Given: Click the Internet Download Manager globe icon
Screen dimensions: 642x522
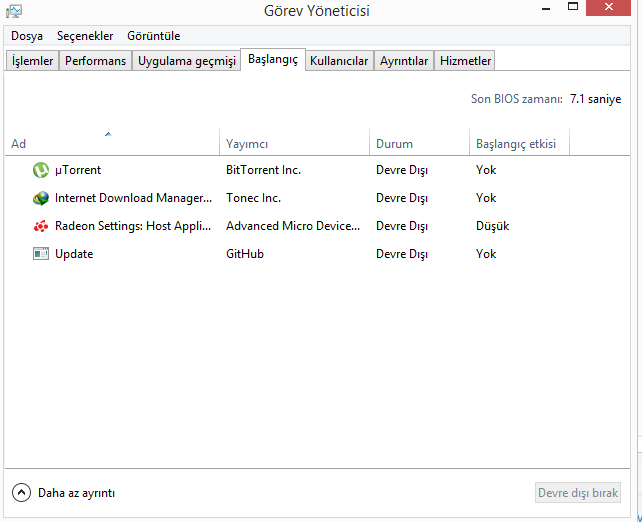Looking at the screenshot, I should click(x=41, y=198).
